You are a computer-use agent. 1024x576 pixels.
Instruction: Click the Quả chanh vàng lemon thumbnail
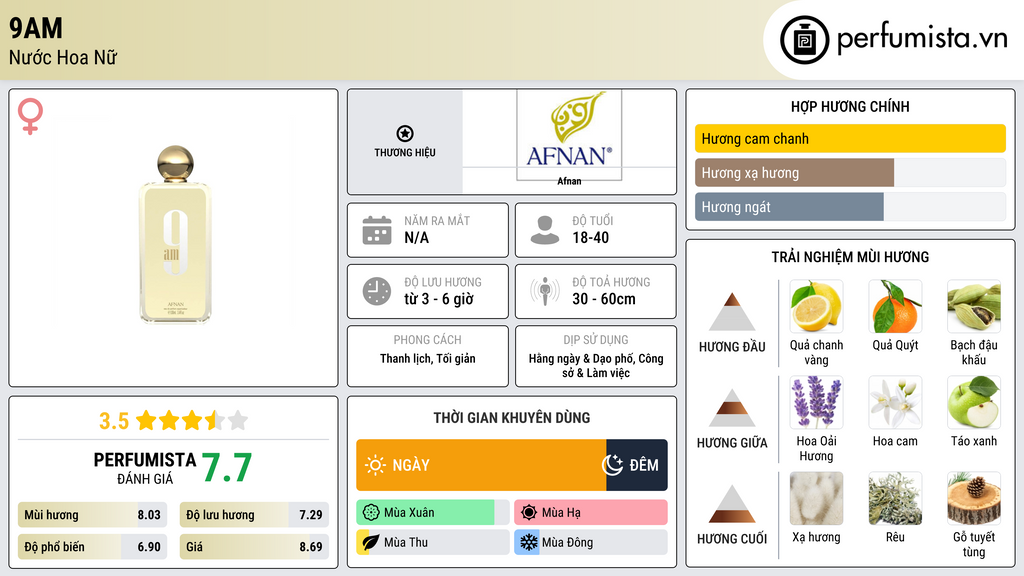coord(816,306)
